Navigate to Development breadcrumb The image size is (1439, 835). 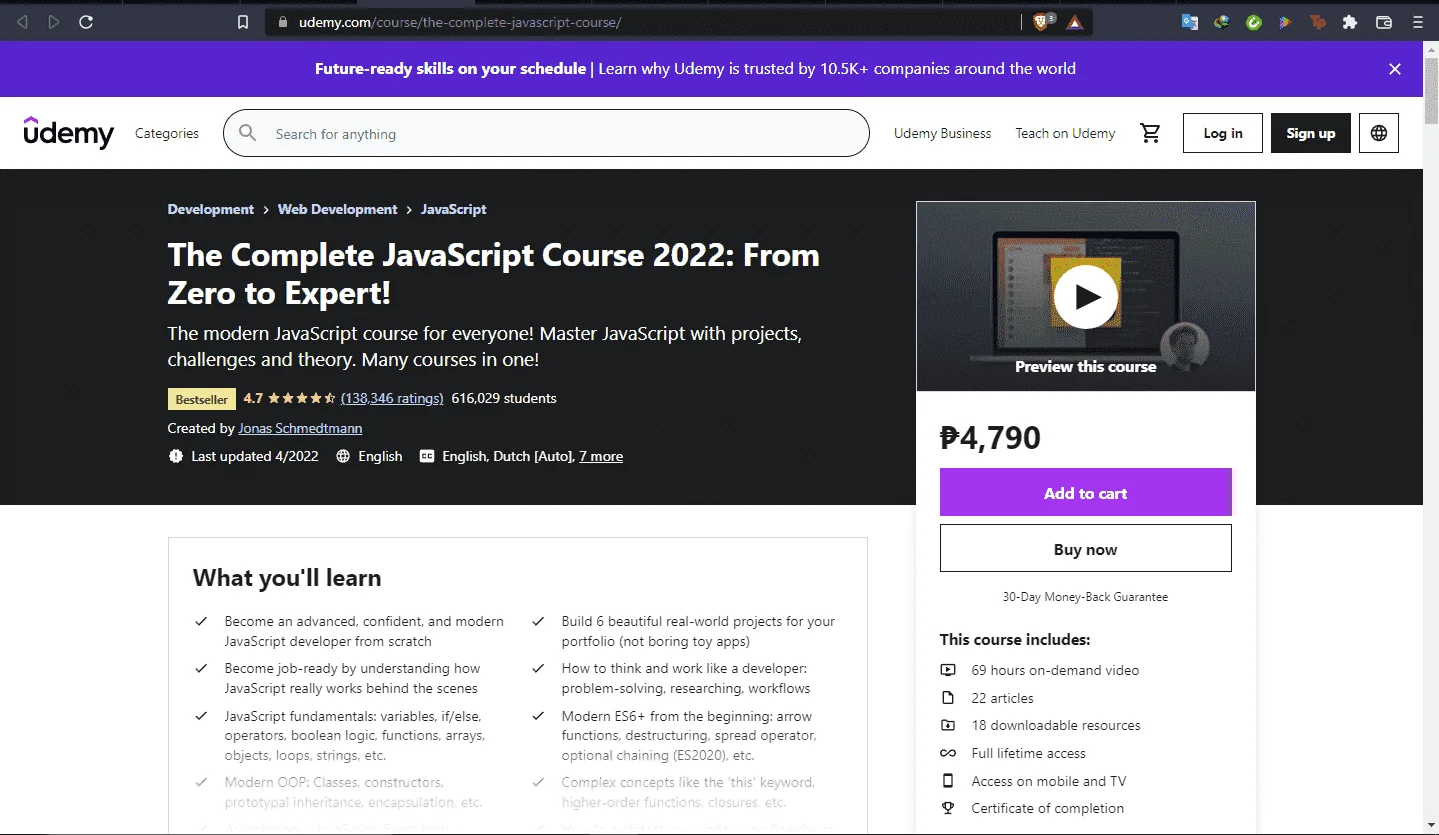click(211, 209)
